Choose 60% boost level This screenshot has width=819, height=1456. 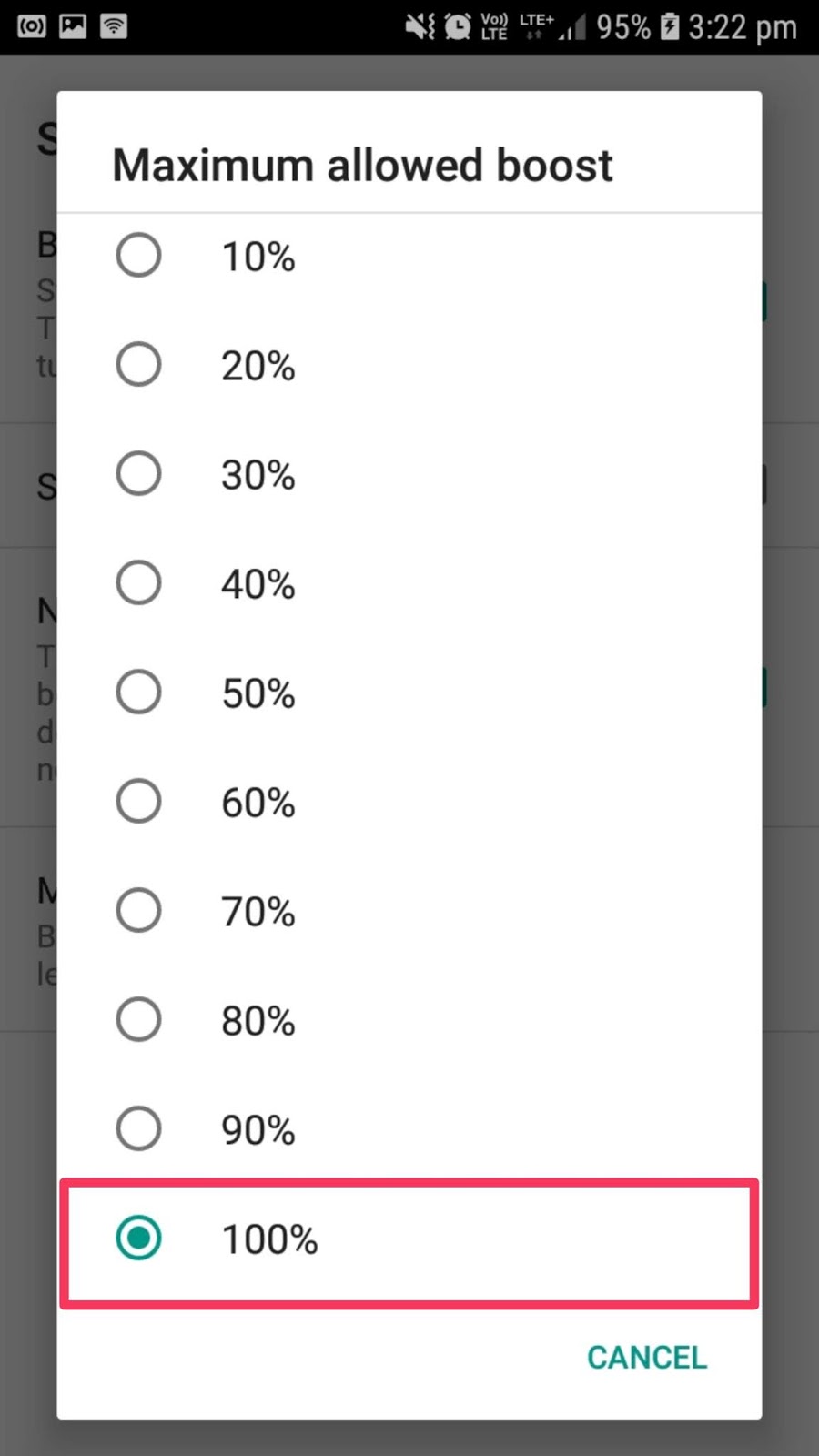click(138, 801)
